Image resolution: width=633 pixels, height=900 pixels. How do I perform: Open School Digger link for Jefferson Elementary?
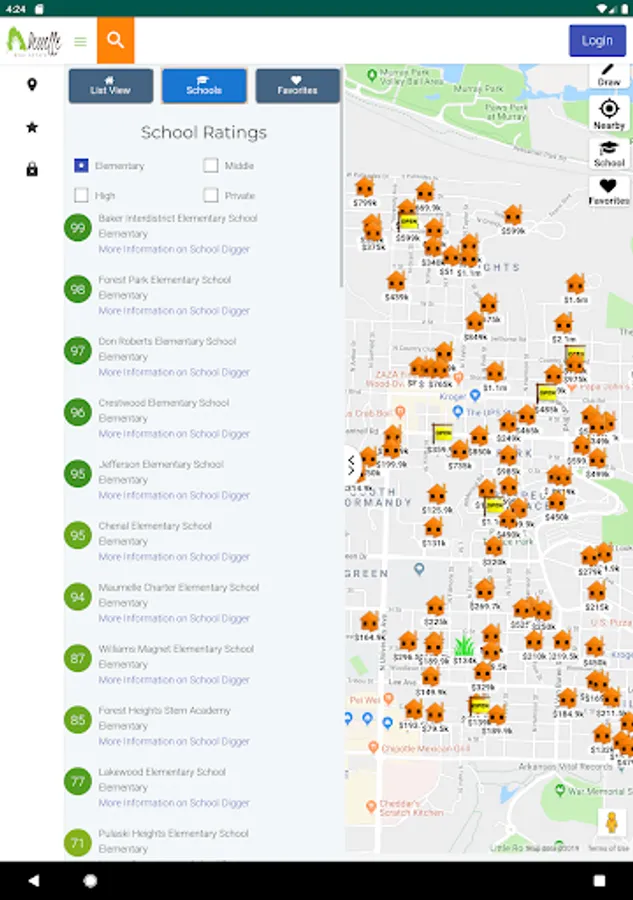click(x=174, y=495)
